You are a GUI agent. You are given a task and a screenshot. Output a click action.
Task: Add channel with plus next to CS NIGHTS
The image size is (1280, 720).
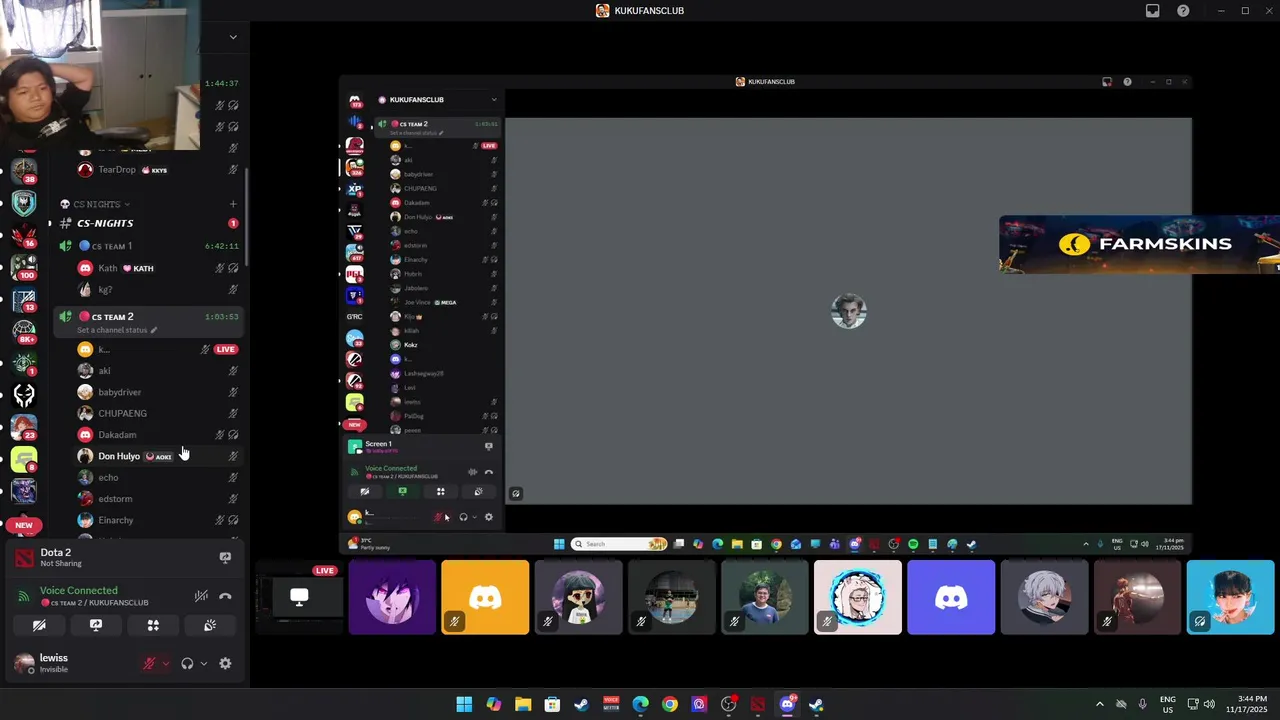(x=233, y=204)
